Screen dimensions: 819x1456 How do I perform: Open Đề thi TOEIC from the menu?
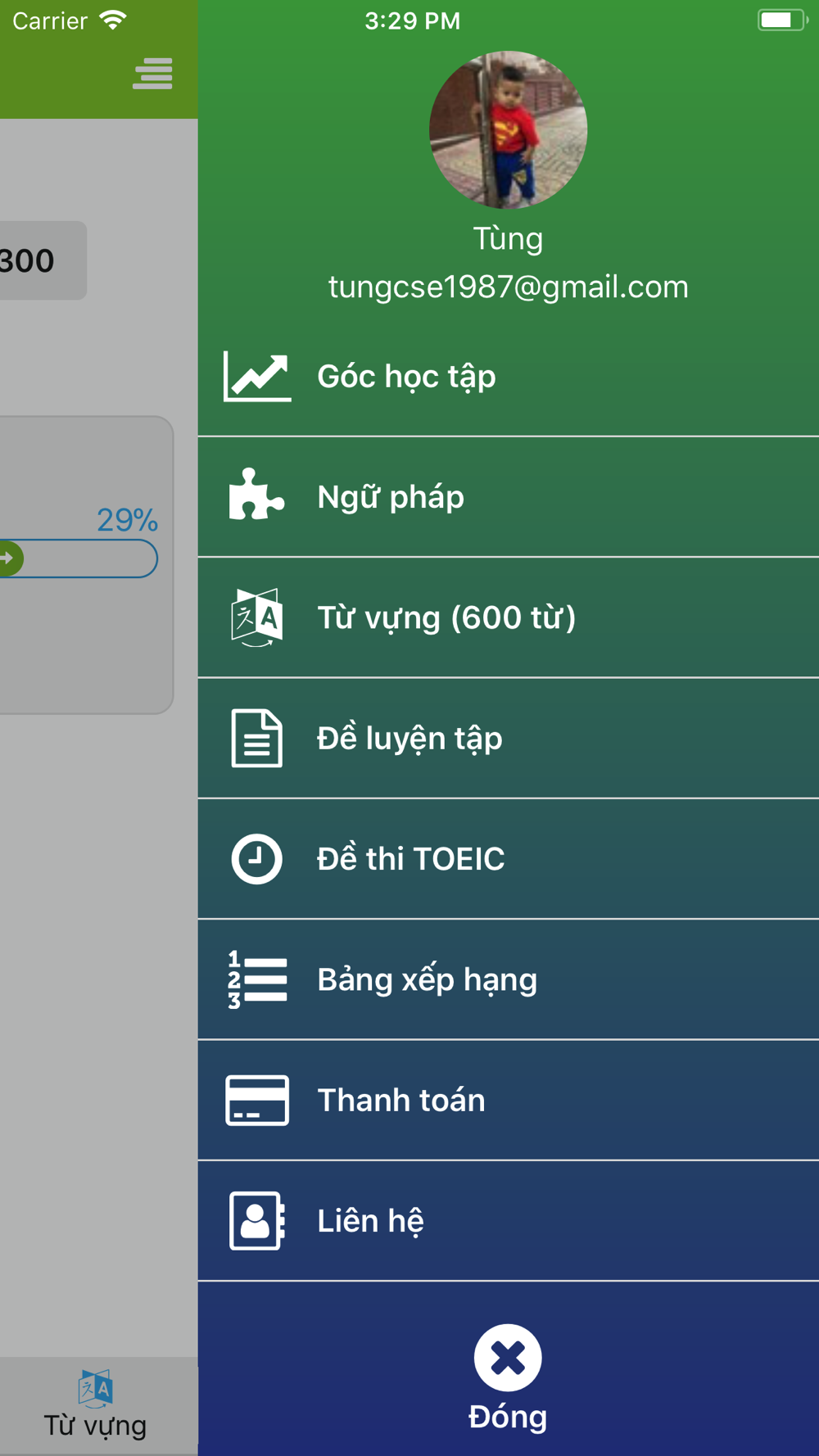point(509,859)
